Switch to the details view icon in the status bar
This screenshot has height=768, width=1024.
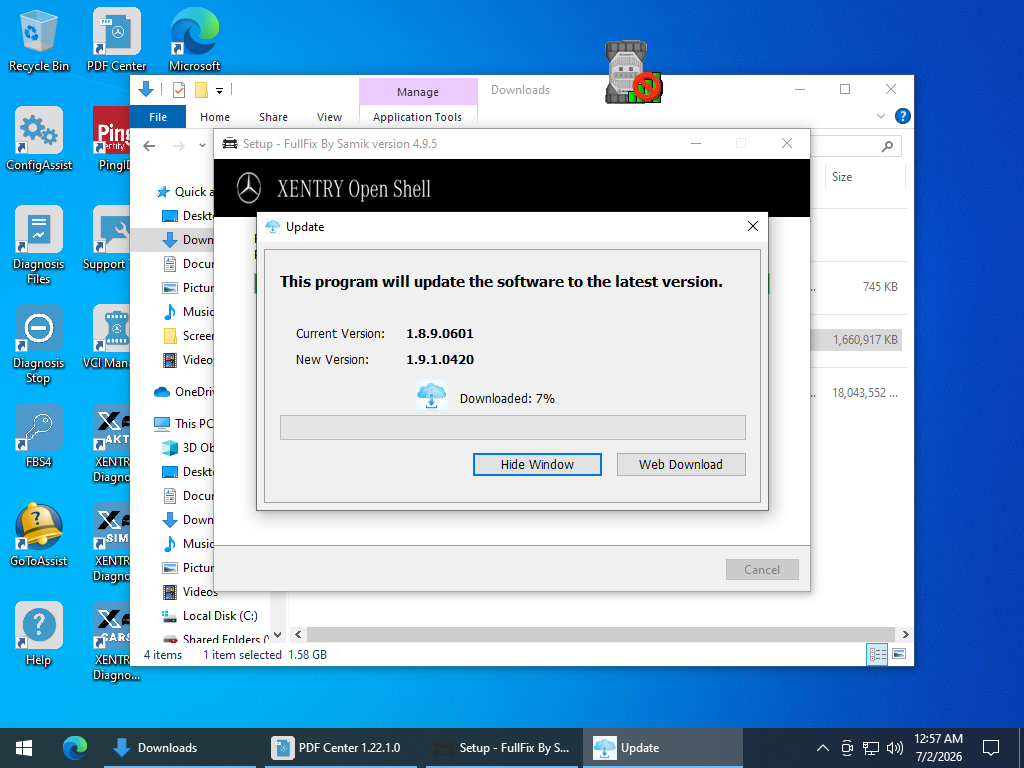pyautogui.click(x=877, y=654)
